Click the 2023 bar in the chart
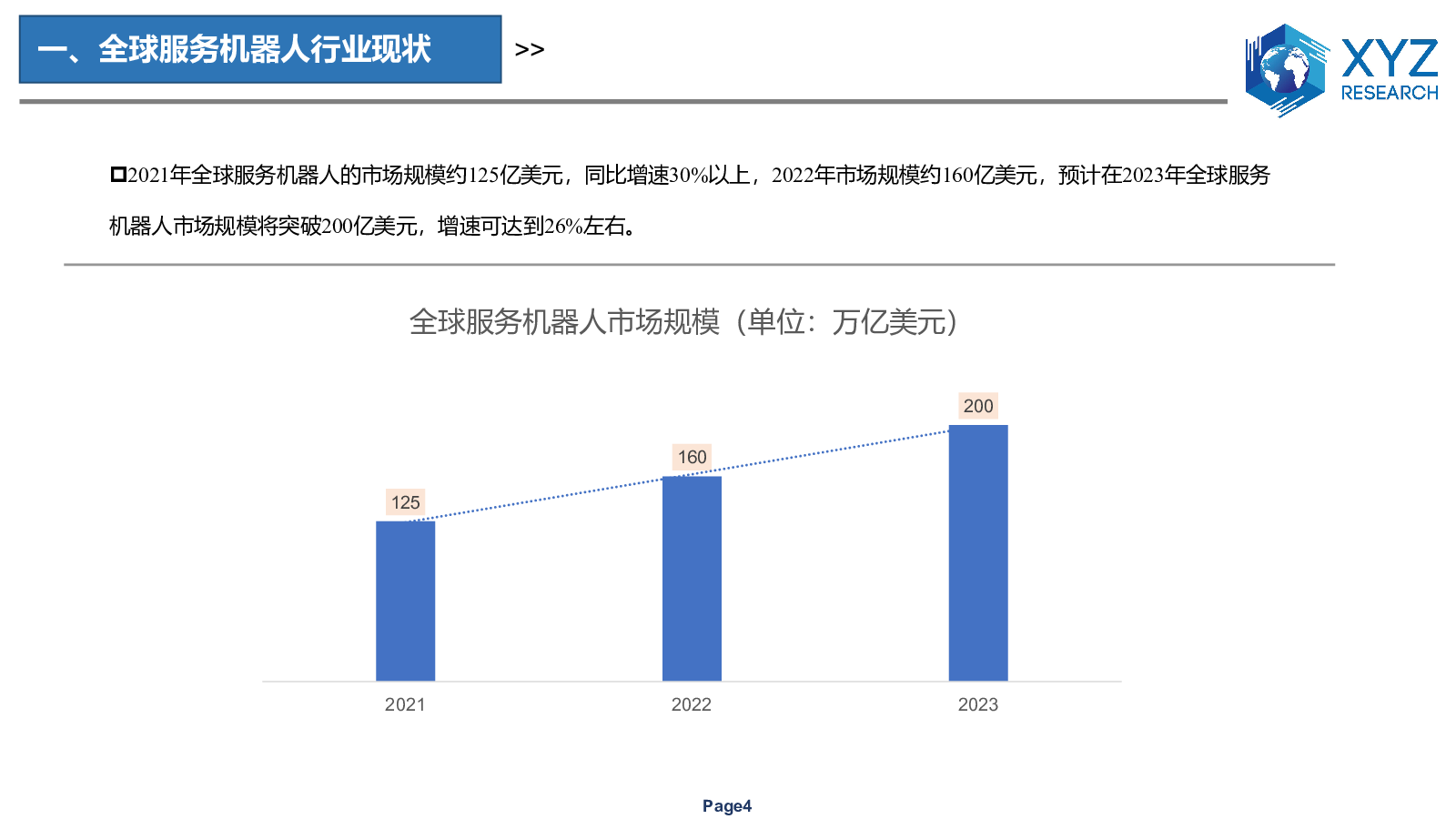The width and height of the screenshot is (1456, 819). [x=978, y=552]
